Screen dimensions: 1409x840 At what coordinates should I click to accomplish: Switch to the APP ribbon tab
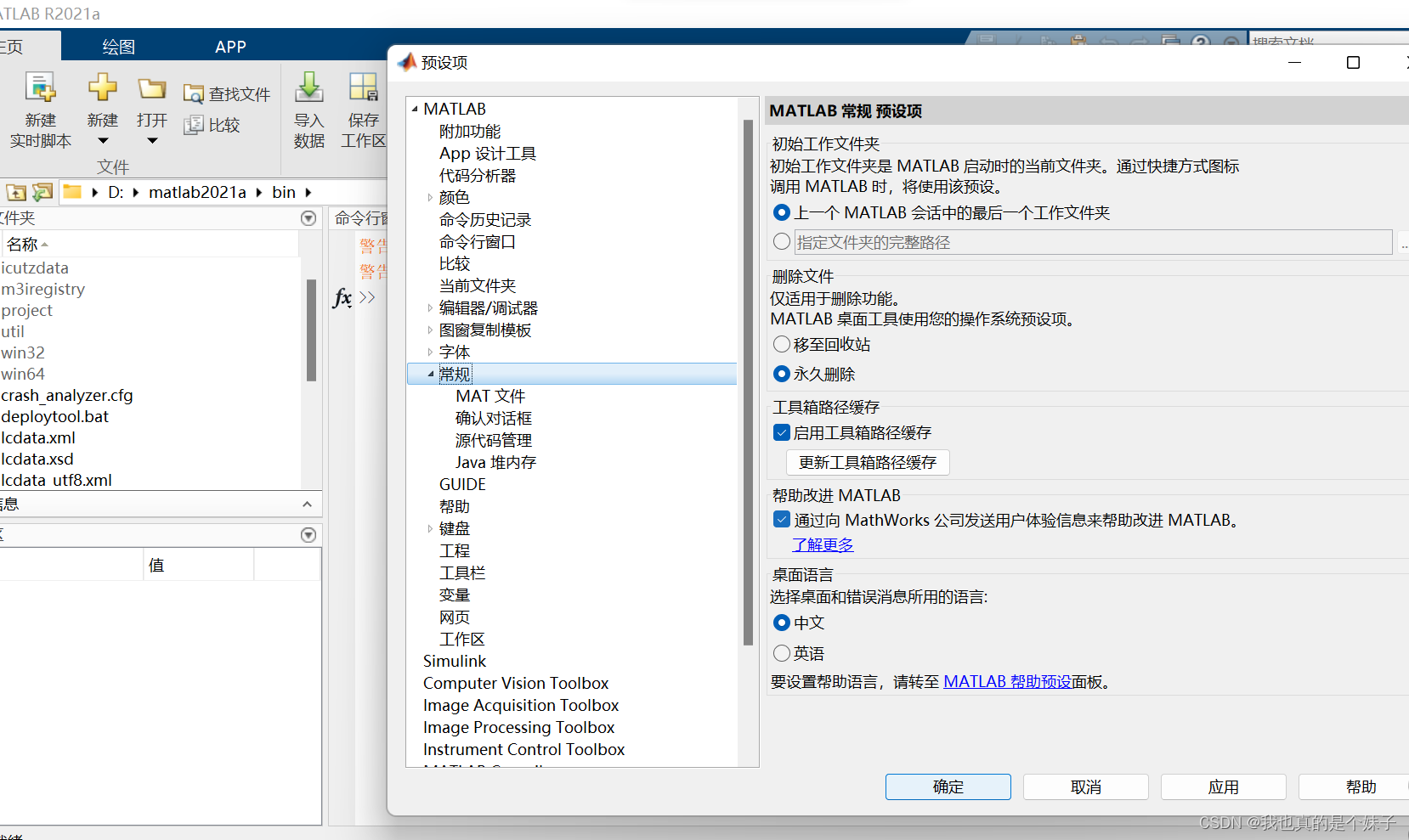pyautogui.click(x=230, y=47)
